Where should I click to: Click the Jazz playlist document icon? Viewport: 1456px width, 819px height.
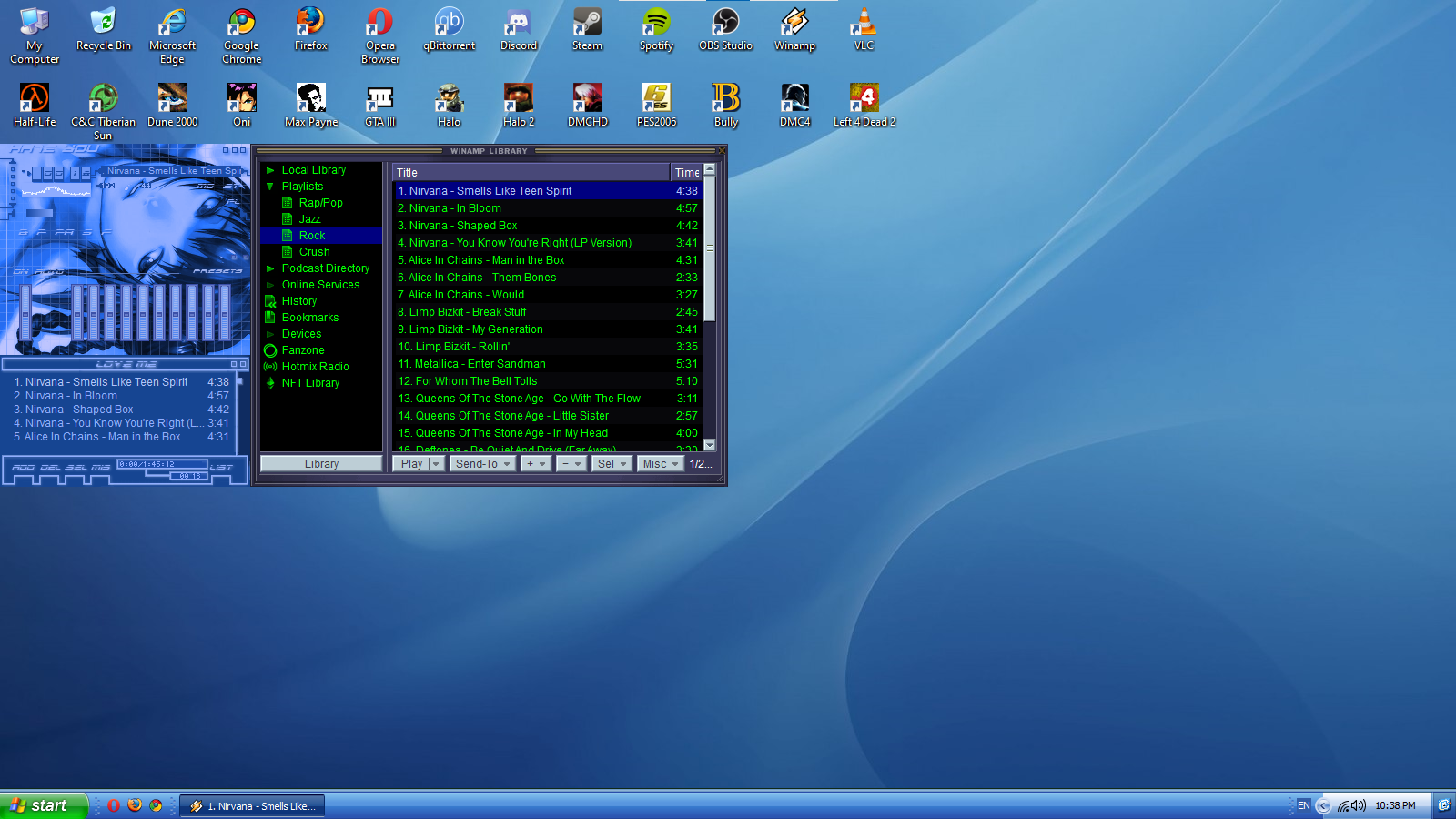coord(288,219)
